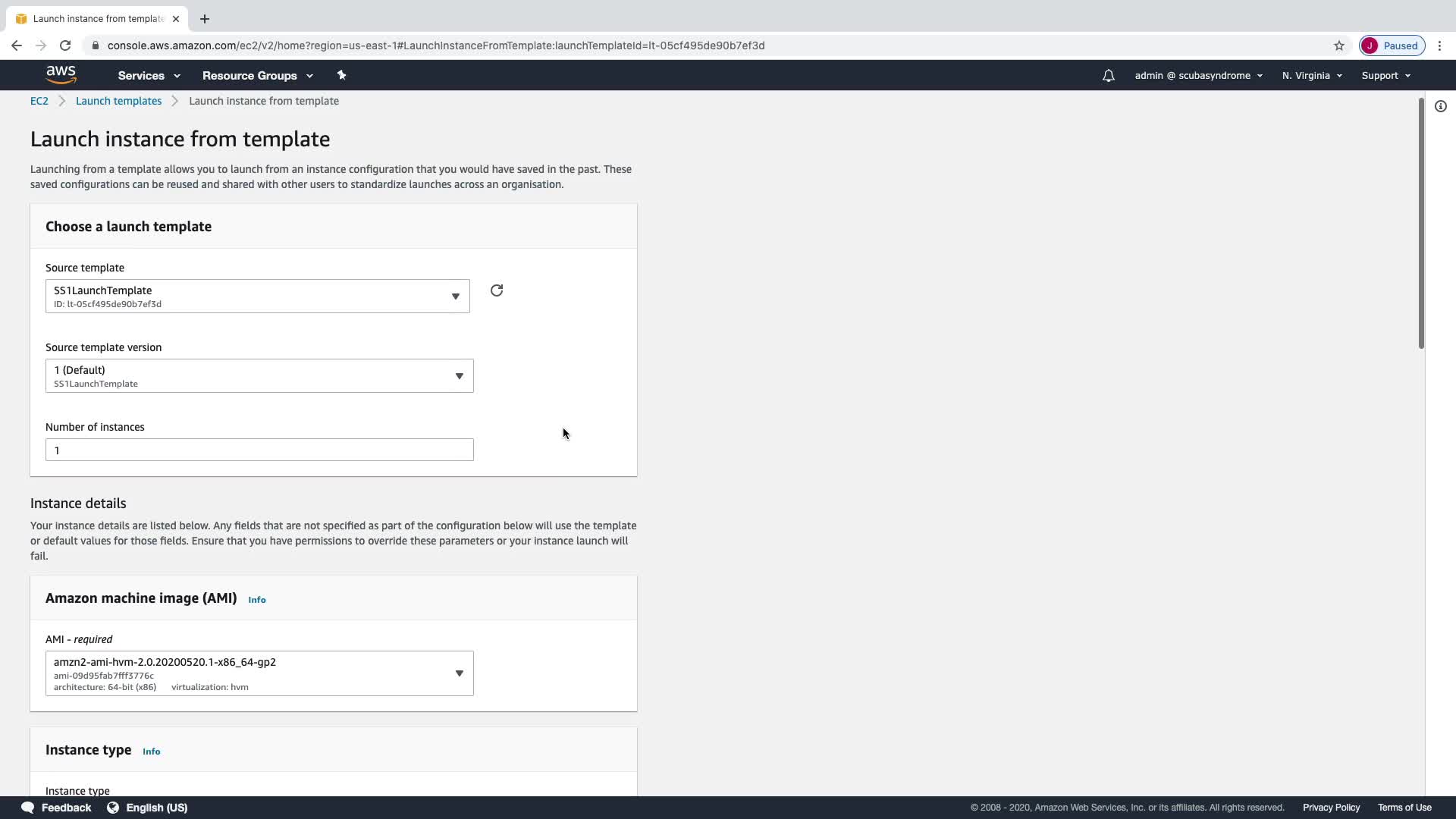Expand the Source template dropdown
This screenshot has height=819, width=1456.
257,297
